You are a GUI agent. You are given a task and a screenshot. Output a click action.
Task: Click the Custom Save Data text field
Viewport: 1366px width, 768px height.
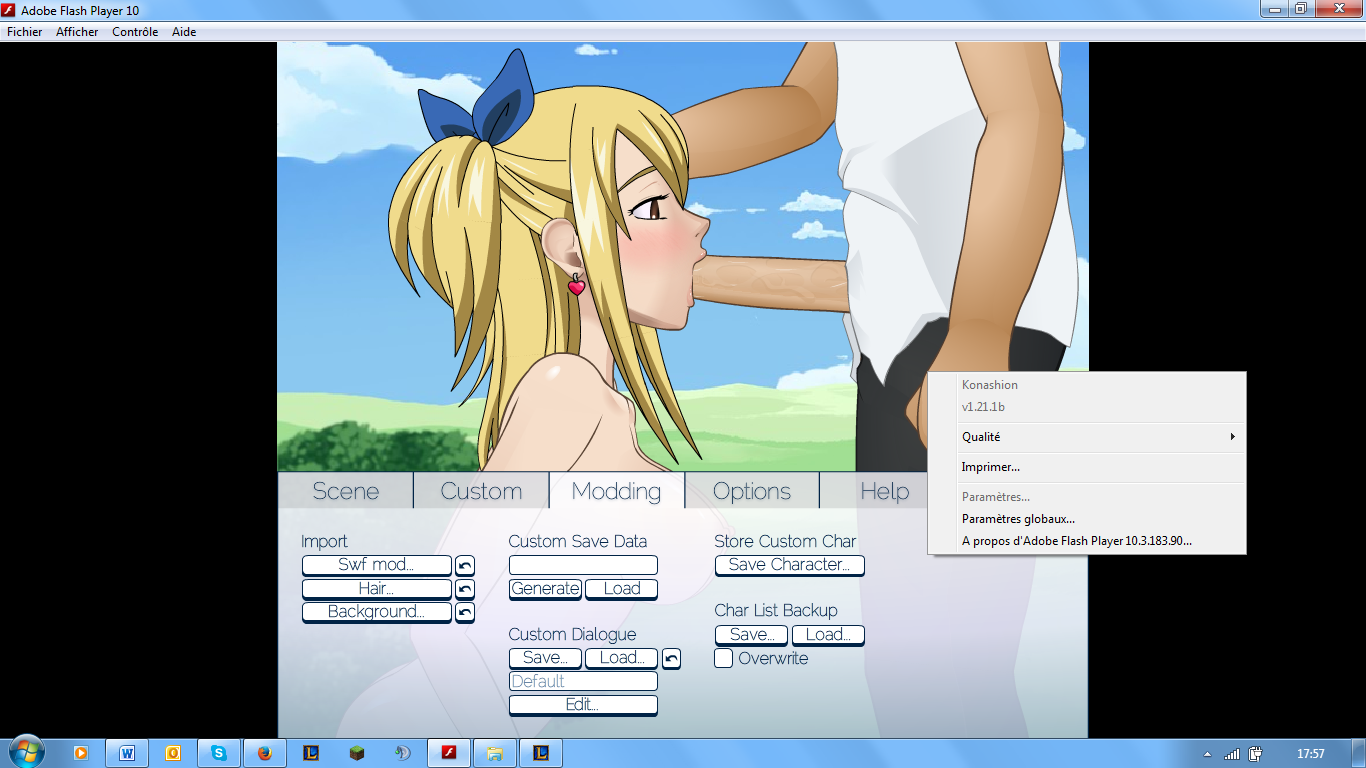[583, 565]
